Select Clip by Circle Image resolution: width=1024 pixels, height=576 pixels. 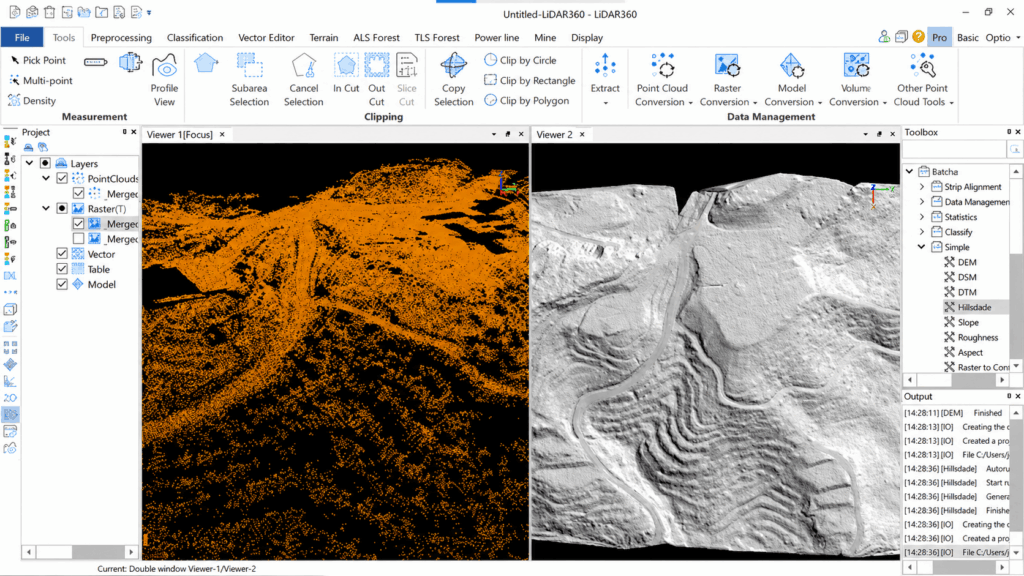pyautogui.click(x=520, y=60)
